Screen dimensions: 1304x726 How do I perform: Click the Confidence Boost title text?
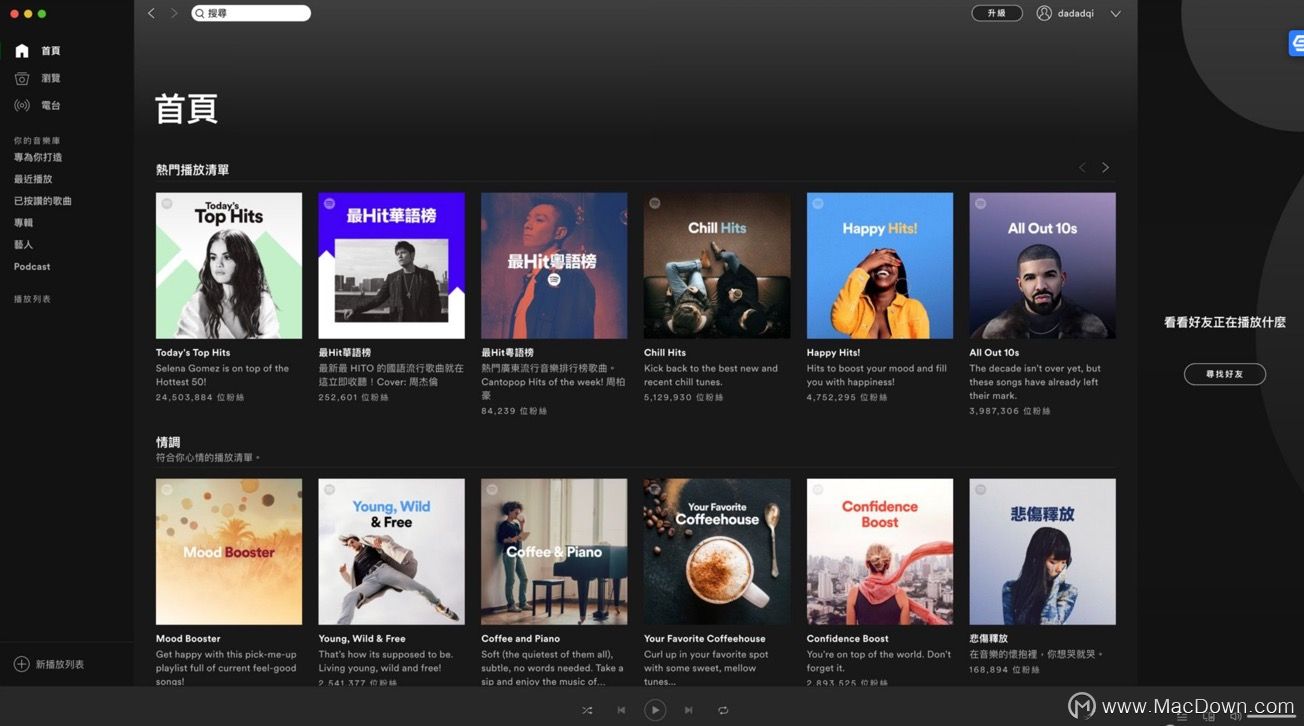(x=847, y=639)
